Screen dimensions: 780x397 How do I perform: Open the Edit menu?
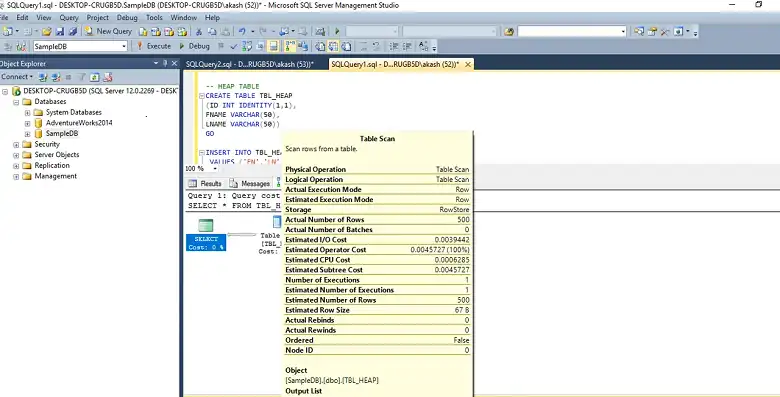pyautogui.click(x=22, y=17)
